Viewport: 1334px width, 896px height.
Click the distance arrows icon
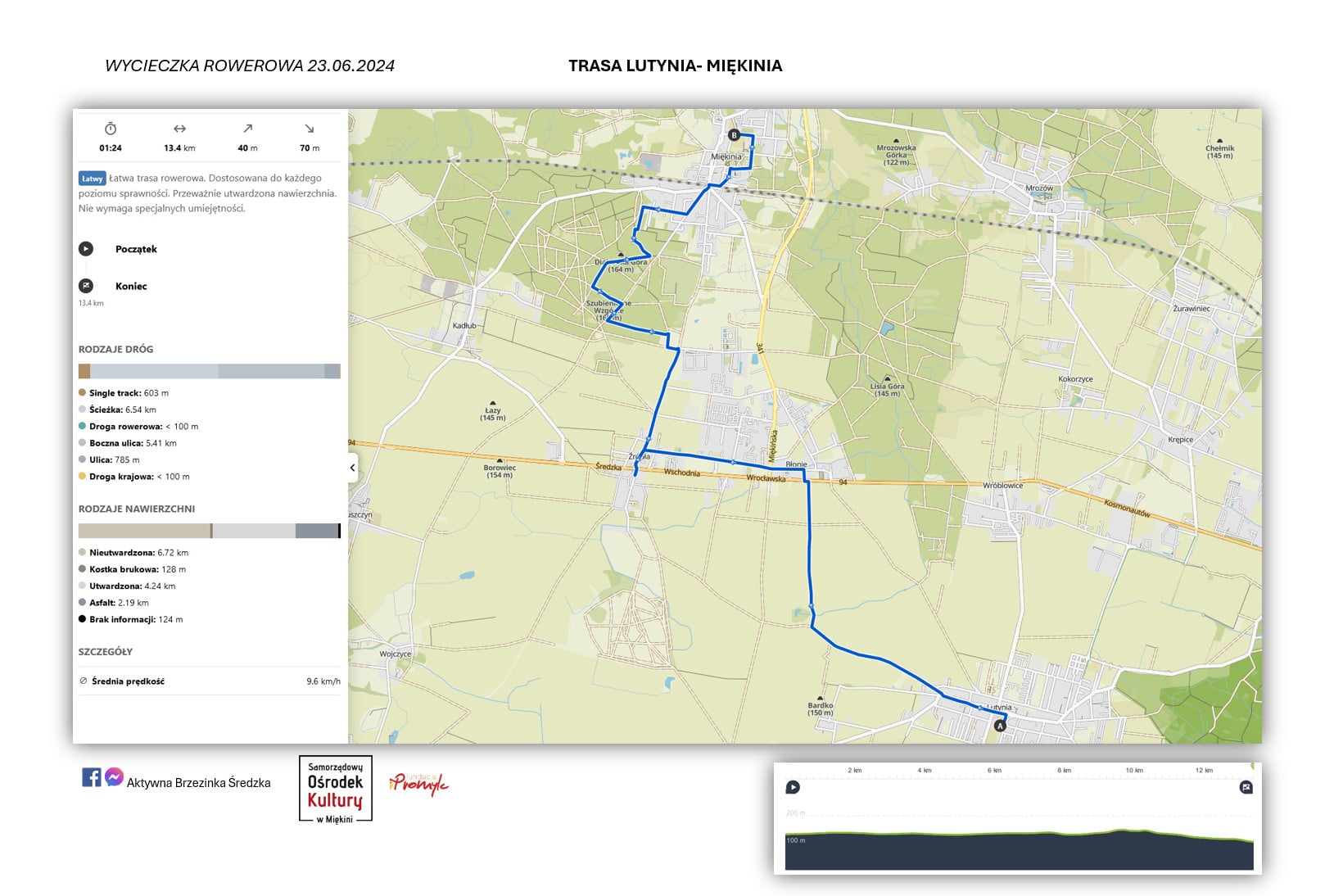pos(179,129)
